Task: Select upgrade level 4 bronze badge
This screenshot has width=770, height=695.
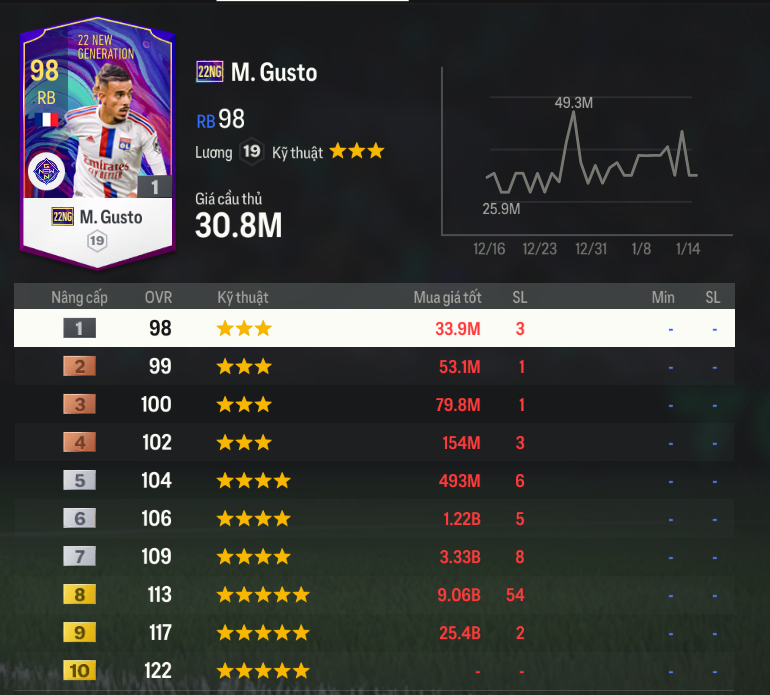Action: point(80,443)
